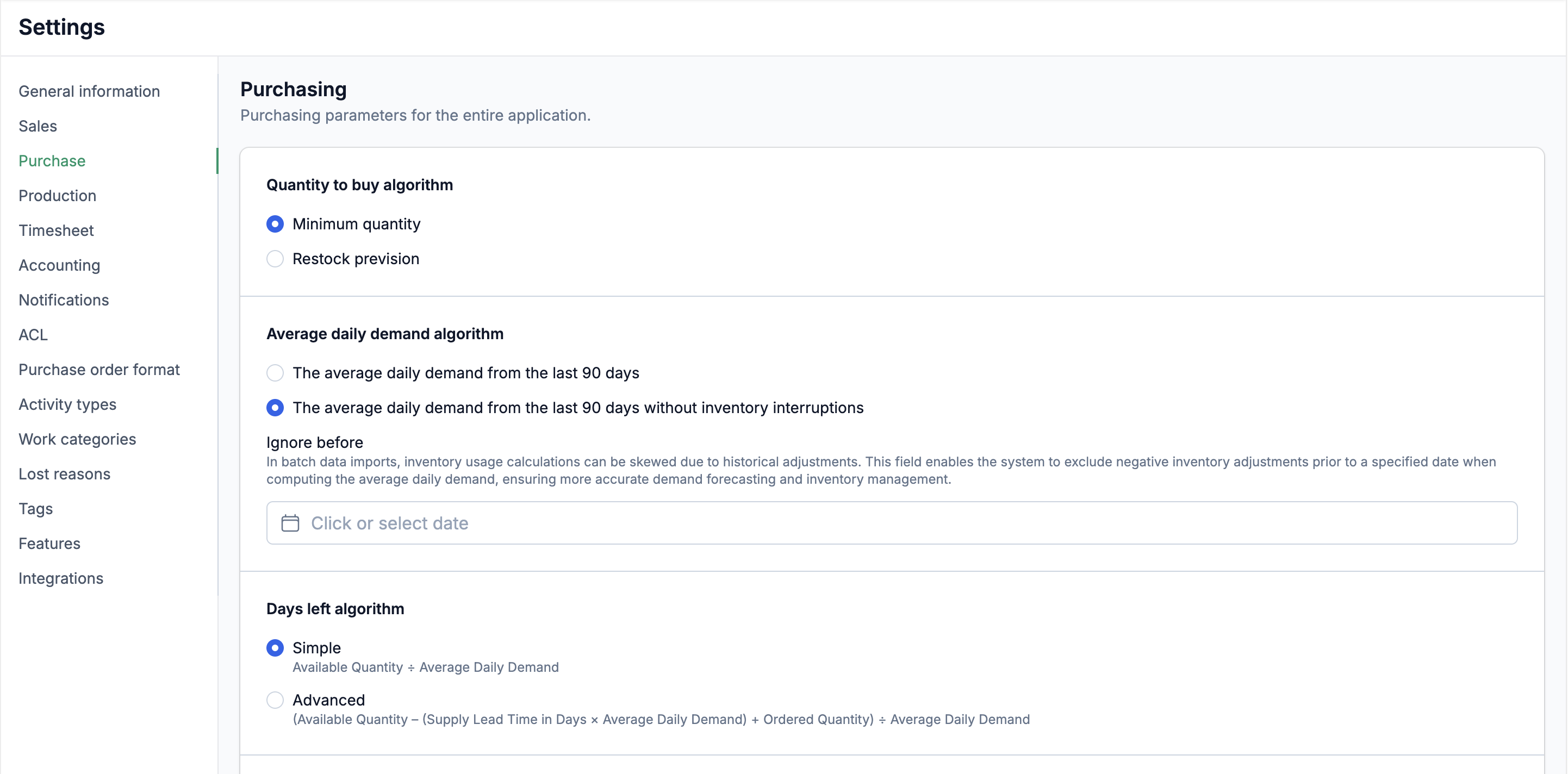Switch to the Features settings section
The image size is (1568, 774).
(x=49, y=543)
